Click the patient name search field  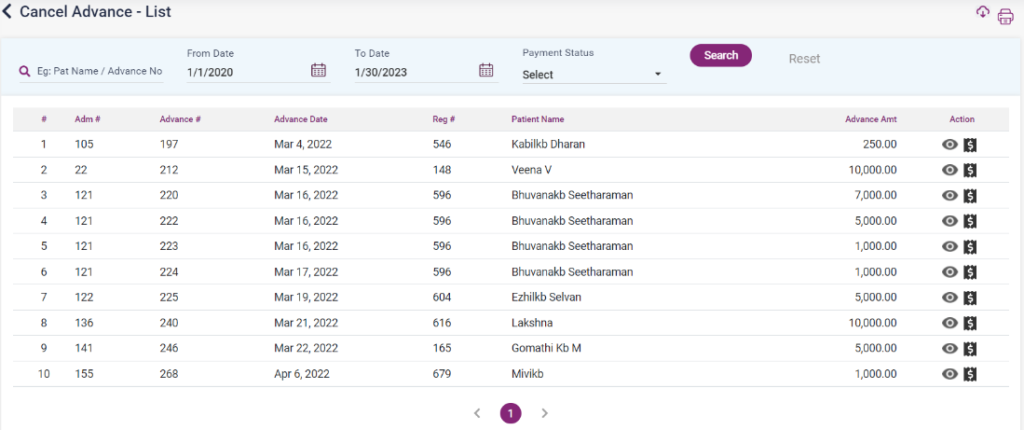98,72
